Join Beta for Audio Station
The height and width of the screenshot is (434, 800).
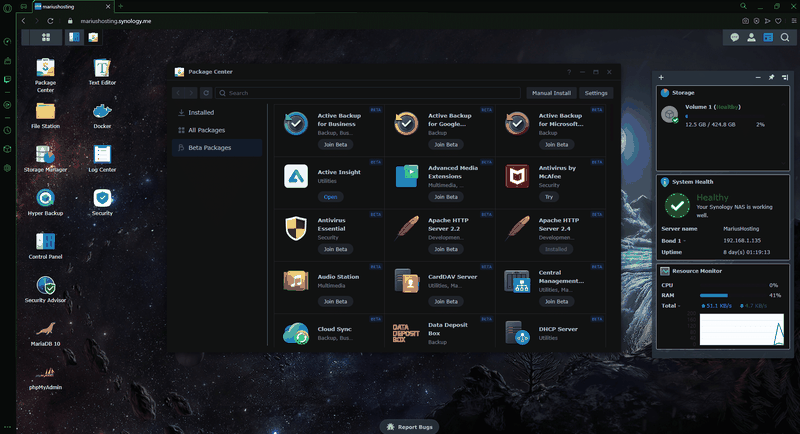tap(335, 301)
